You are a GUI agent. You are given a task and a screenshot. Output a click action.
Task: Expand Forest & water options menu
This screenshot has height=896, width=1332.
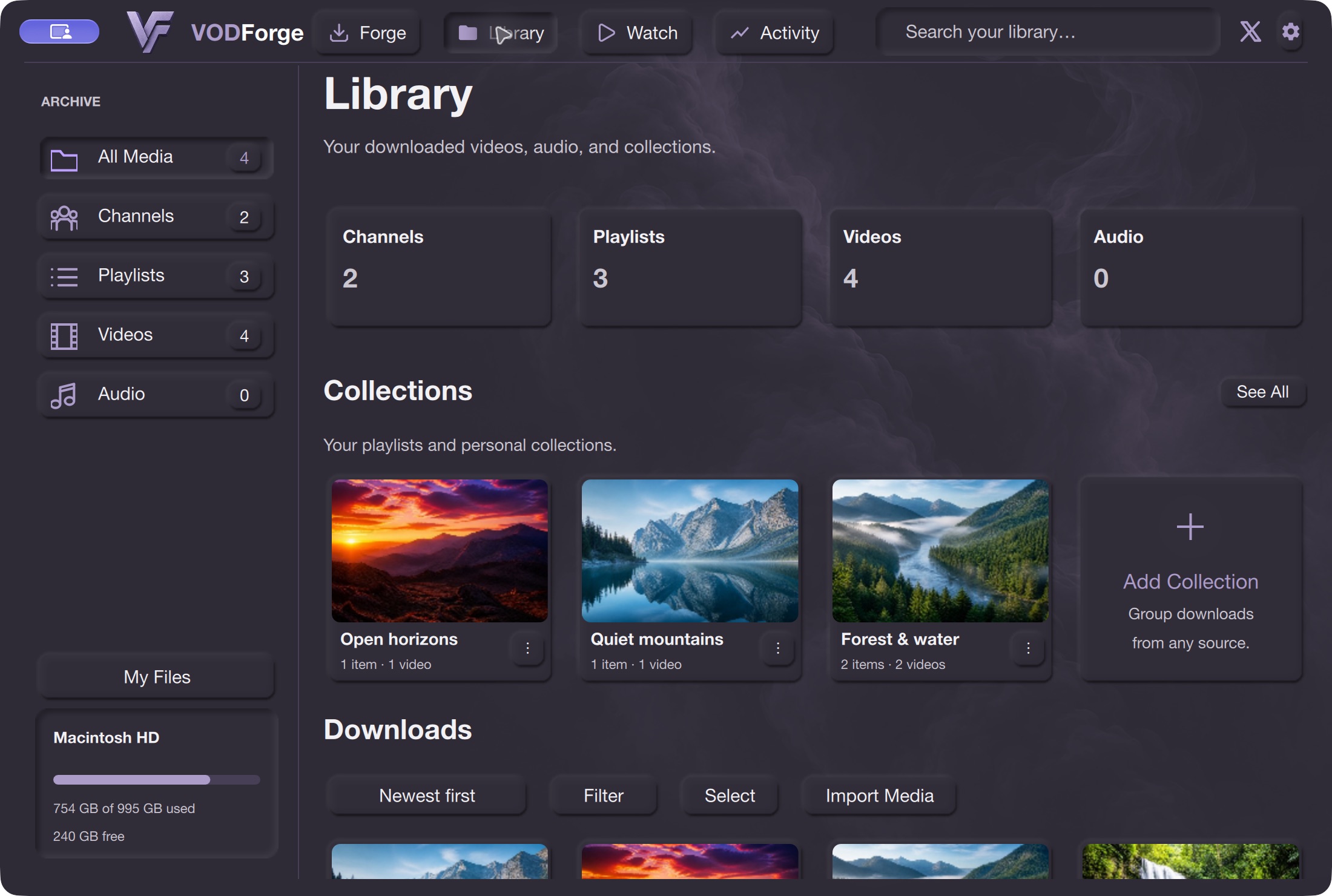pyautogui.click(x=1028, y=648)
